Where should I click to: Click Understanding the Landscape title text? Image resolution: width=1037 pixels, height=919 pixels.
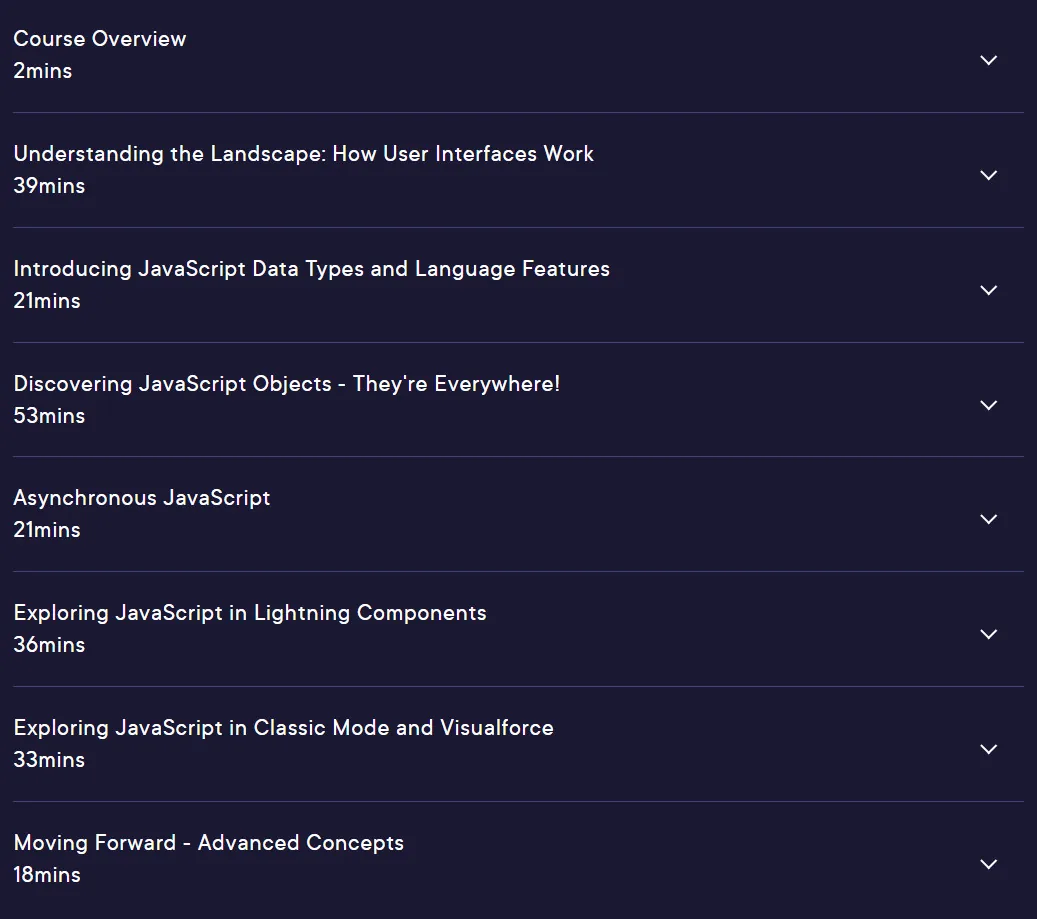[x=304, y=154]
